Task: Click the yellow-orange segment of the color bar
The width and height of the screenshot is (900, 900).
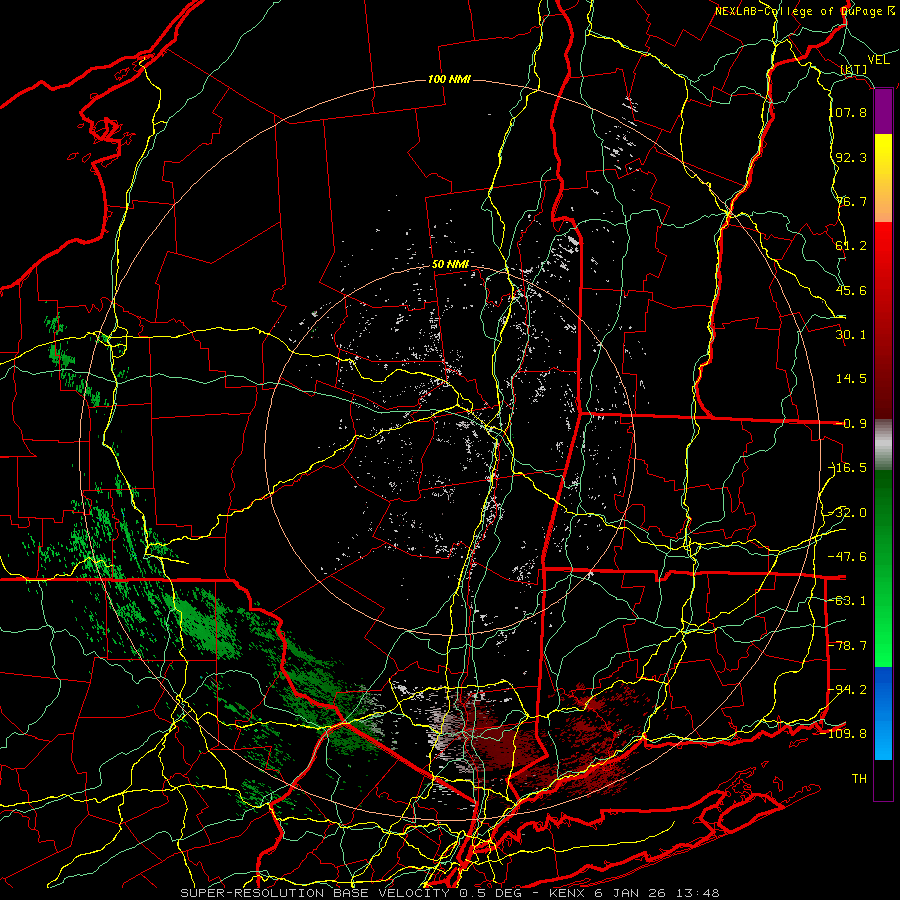Action: pos(883,178)
